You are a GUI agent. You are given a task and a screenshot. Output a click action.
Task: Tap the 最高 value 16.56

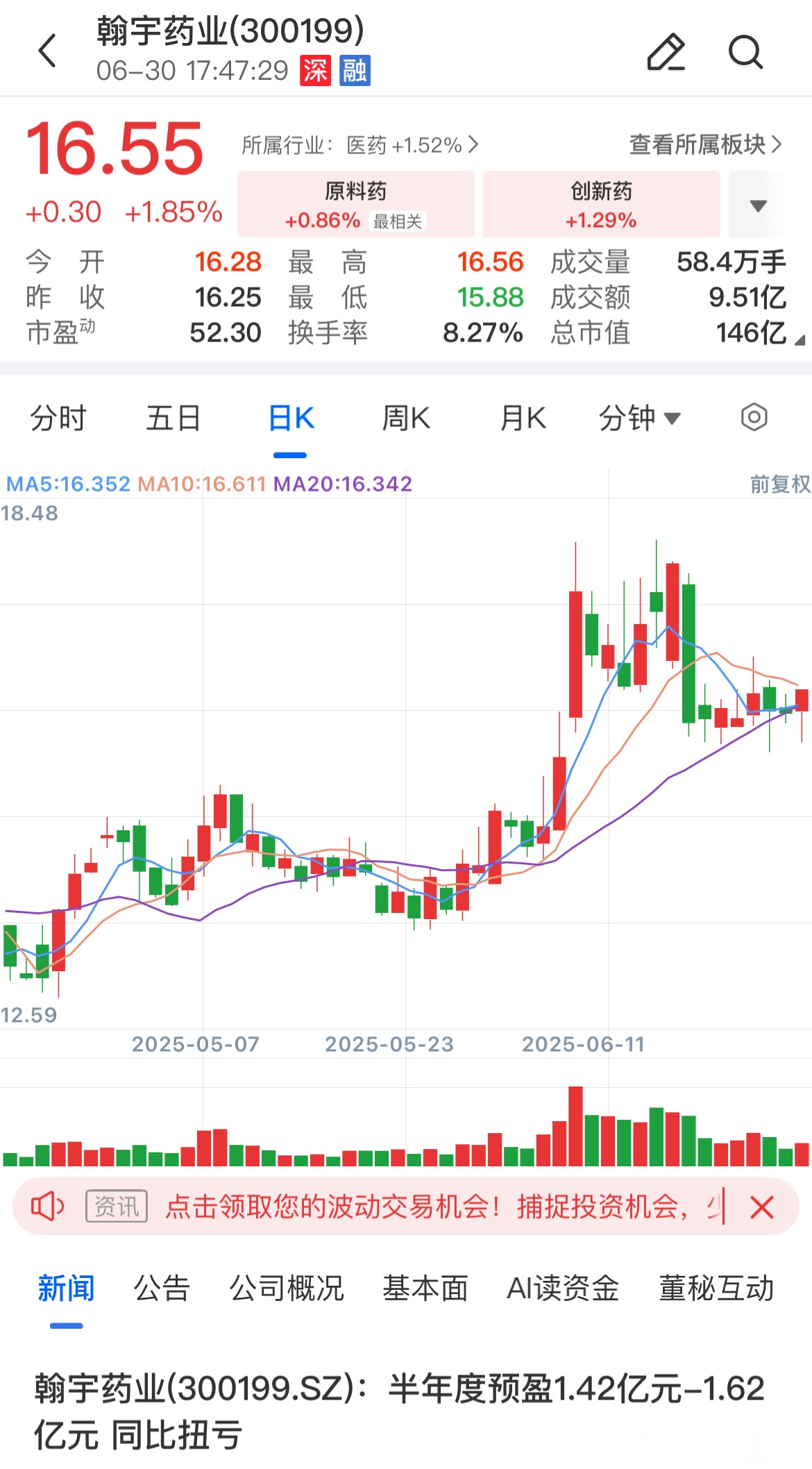(490, 262)
